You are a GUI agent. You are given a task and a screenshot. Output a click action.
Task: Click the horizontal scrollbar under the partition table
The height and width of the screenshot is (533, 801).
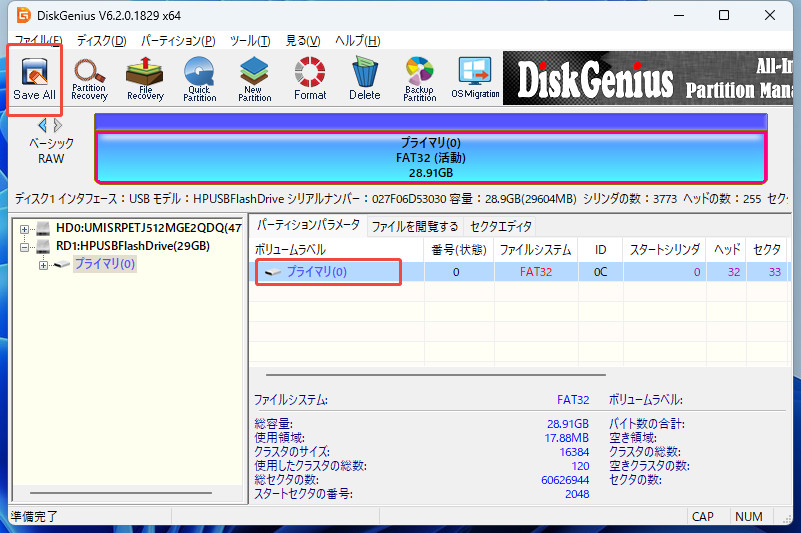pos(436,375)
